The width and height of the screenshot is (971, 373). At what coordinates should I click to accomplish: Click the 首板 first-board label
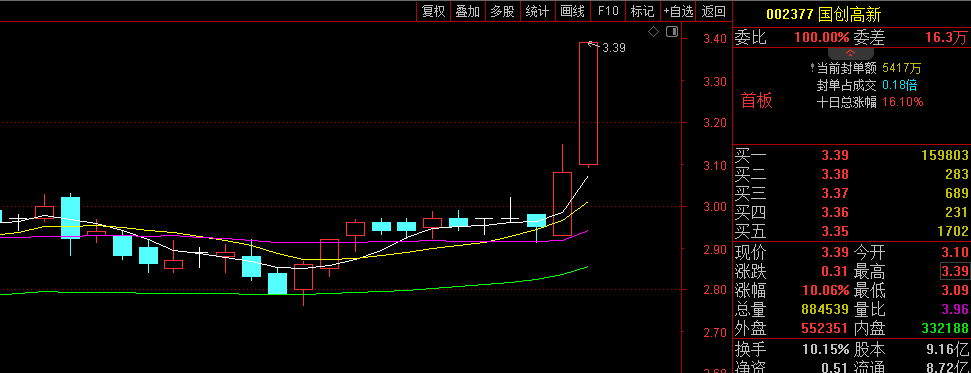pyautogui.click(x=757, y=101)
